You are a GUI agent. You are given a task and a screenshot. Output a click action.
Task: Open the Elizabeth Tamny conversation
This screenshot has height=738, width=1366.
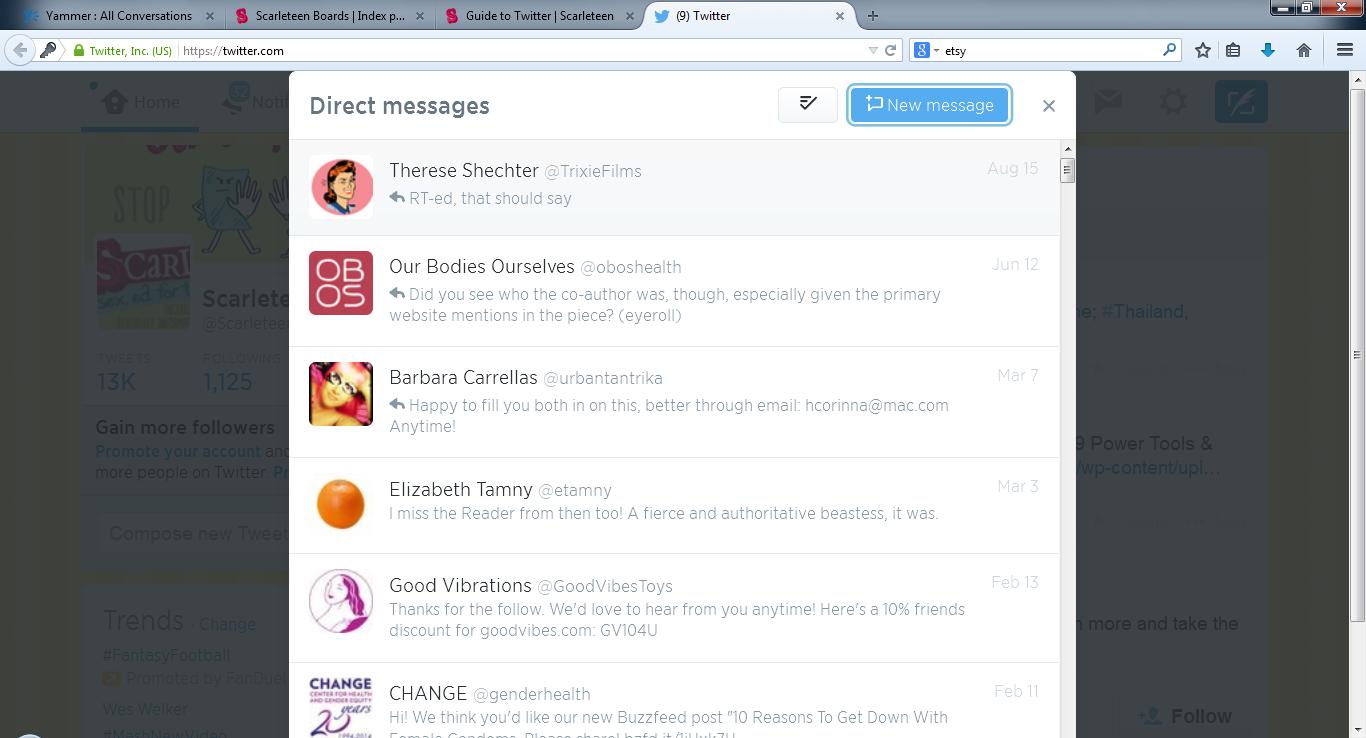pos(674,506)
